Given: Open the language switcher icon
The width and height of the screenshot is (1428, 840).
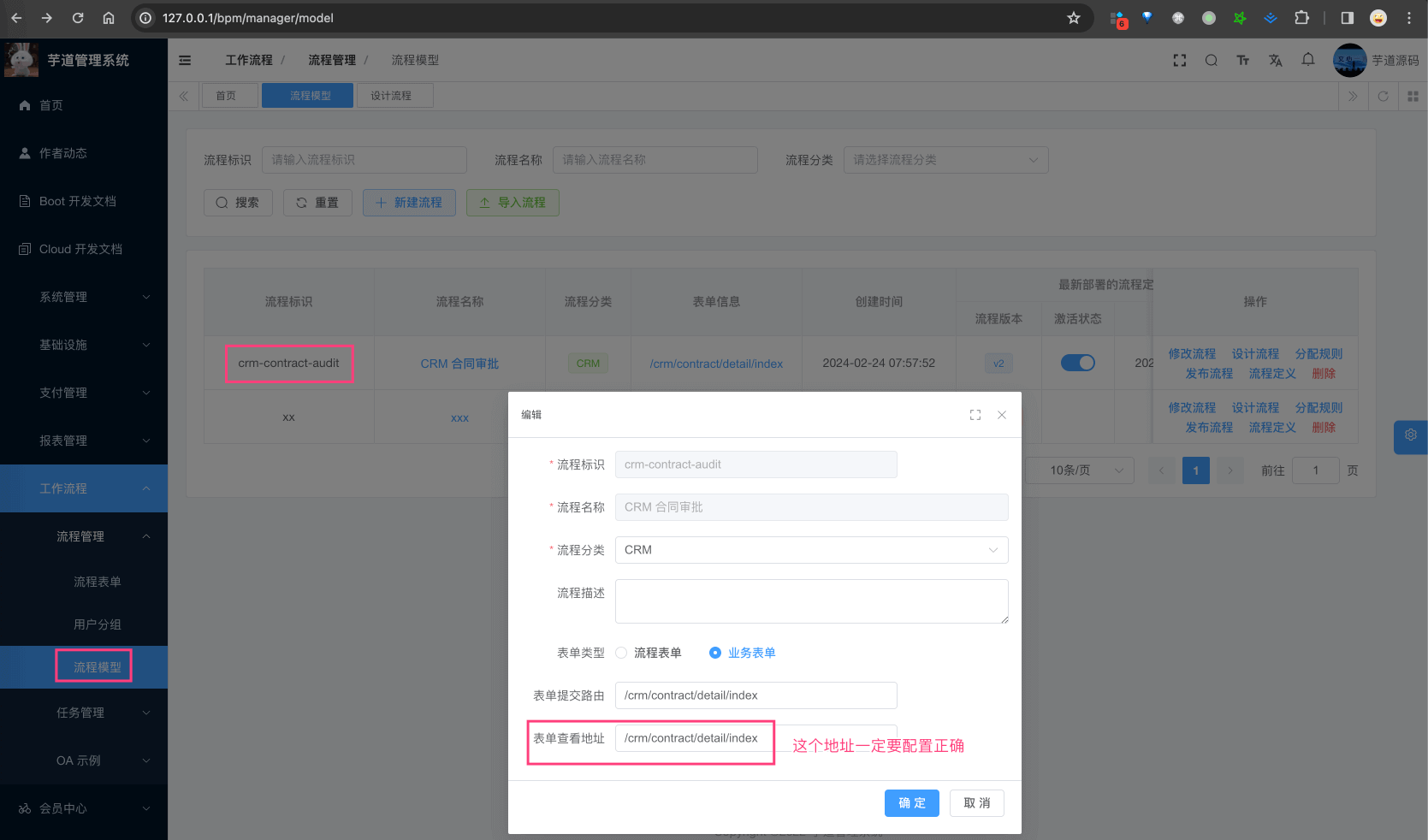Looking at the screenshot, I should point(1275,60).
